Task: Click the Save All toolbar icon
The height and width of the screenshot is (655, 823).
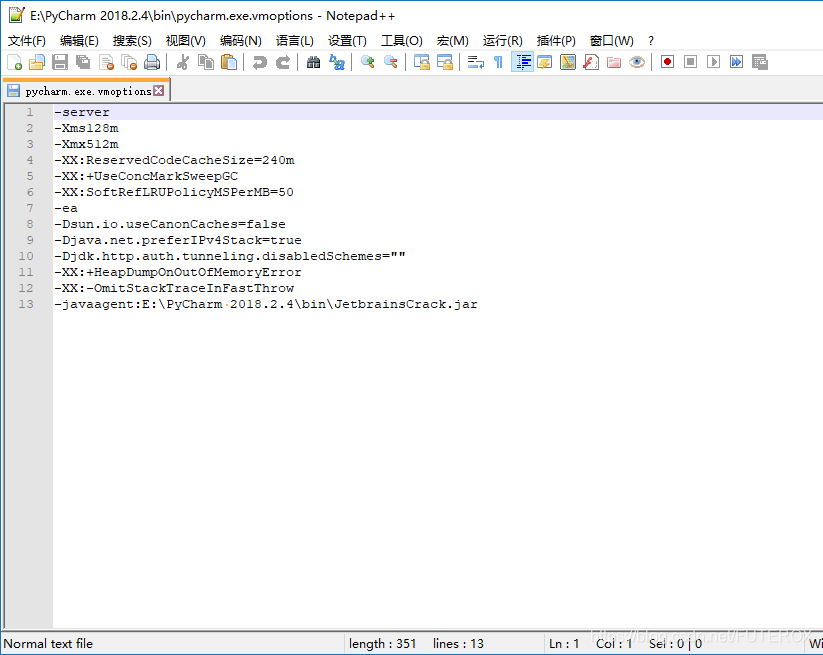Action: pyautogui.click(x=83, y=62)
